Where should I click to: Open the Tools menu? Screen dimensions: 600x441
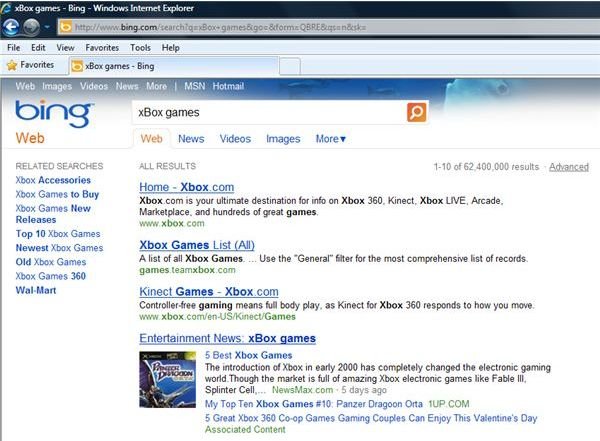[x=140, y=48]
